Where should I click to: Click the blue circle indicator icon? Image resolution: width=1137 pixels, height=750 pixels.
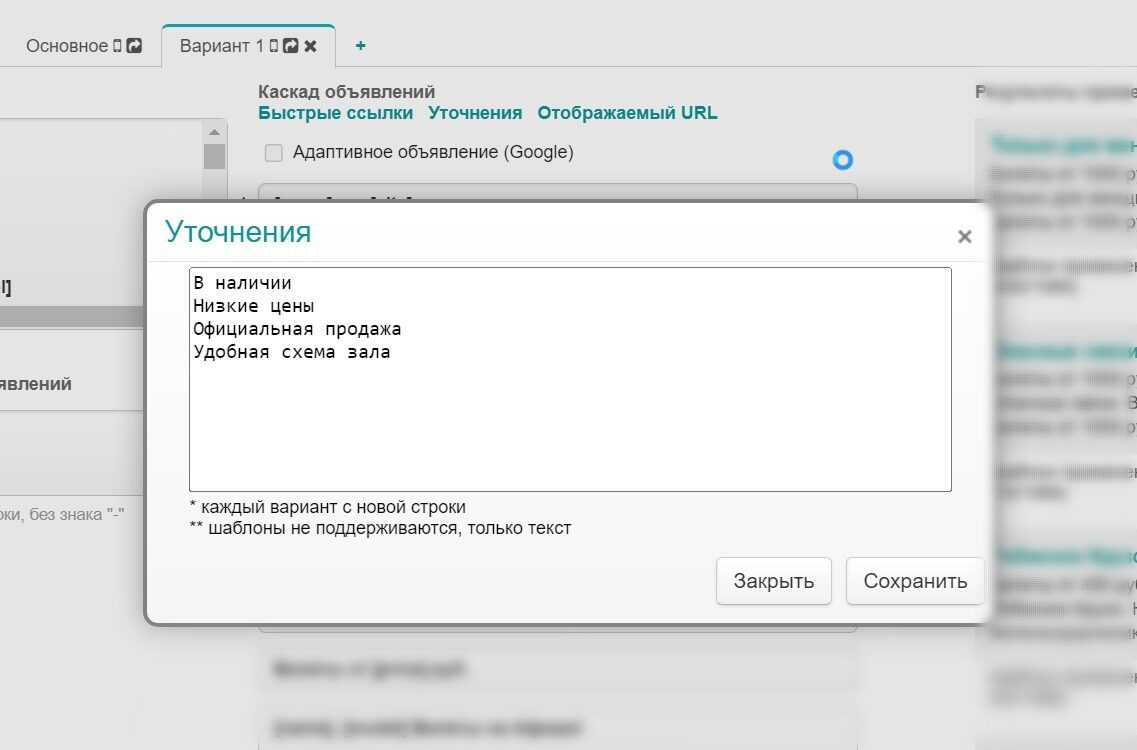point(843,160)
